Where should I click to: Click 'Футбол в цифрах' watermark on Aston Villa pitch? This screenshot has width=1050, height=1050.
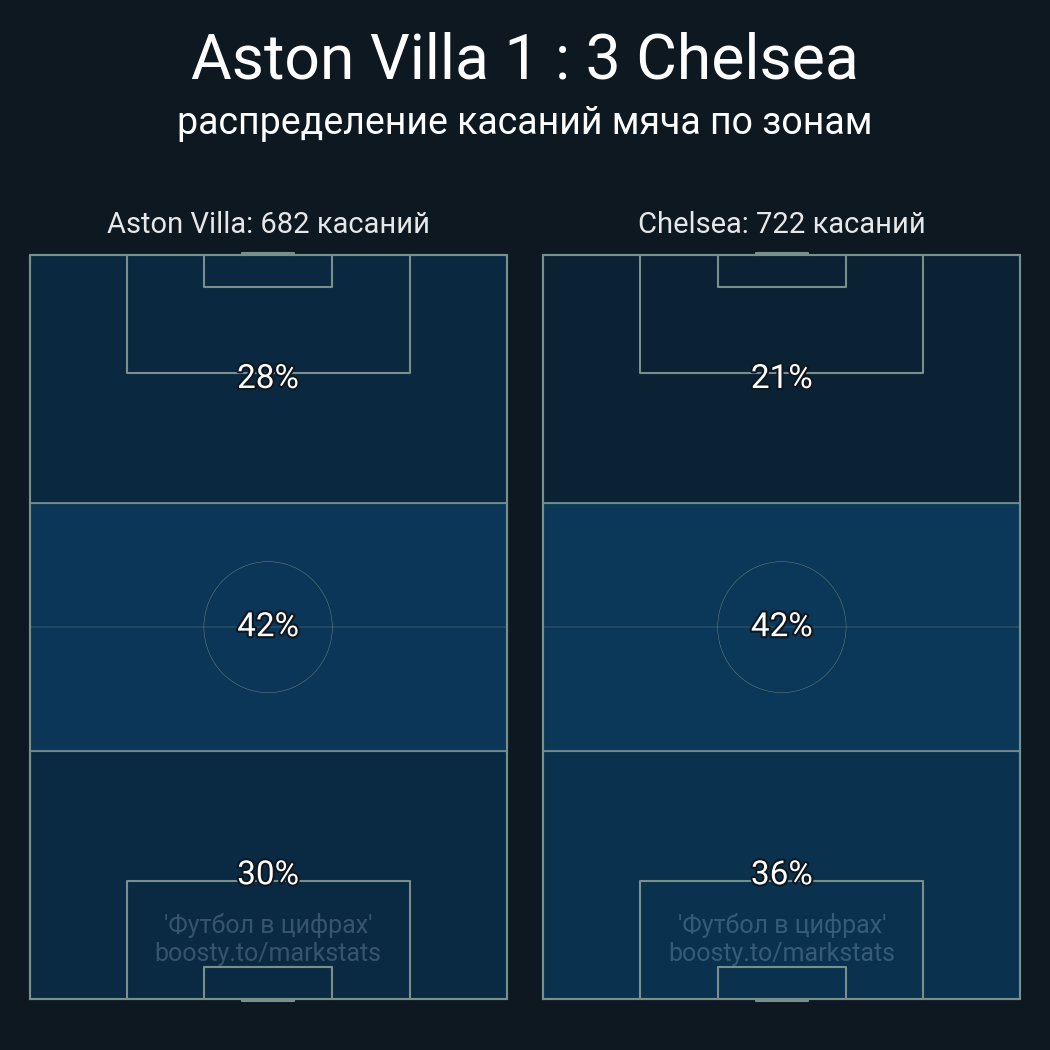click(x=268, y=924)
